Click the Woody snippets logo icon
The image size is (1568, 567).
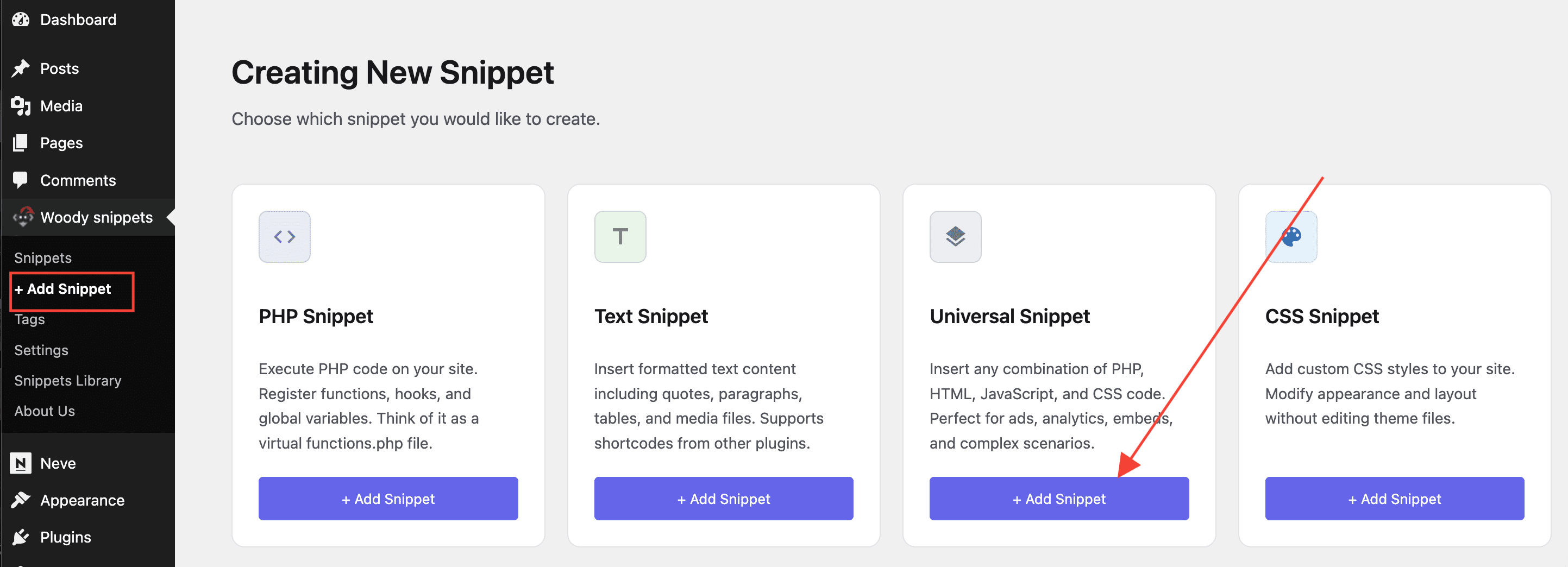coord(23,217)
